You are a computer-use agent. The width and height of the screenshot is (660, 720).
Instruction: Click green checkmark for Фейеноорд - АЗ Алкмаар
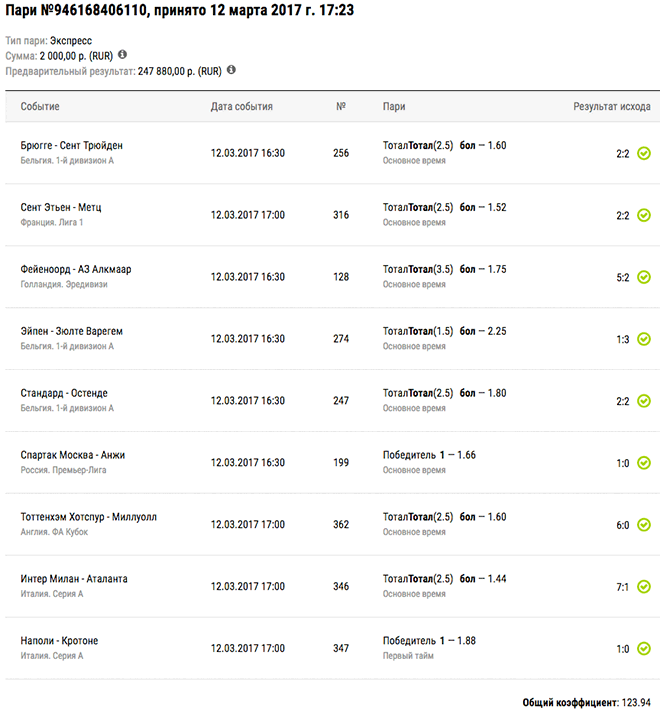coord(644,277)
